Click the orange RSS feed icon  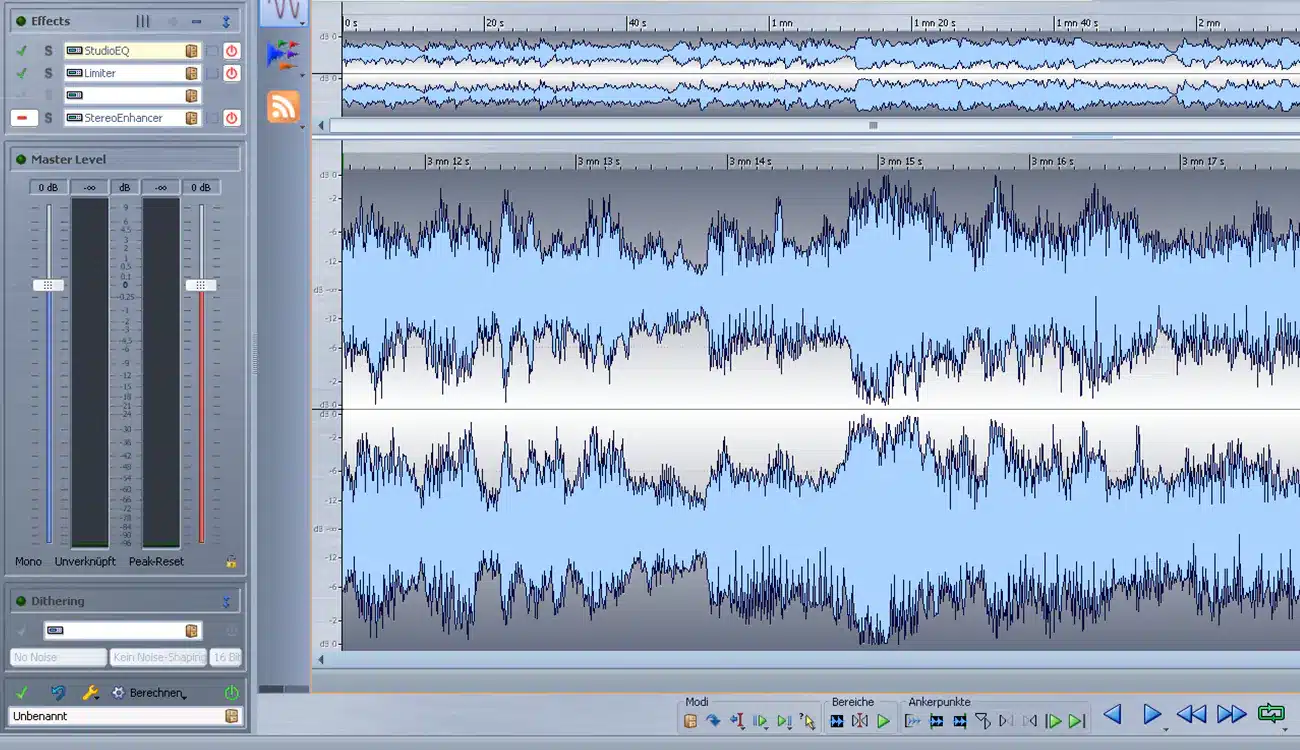(283, 106)
